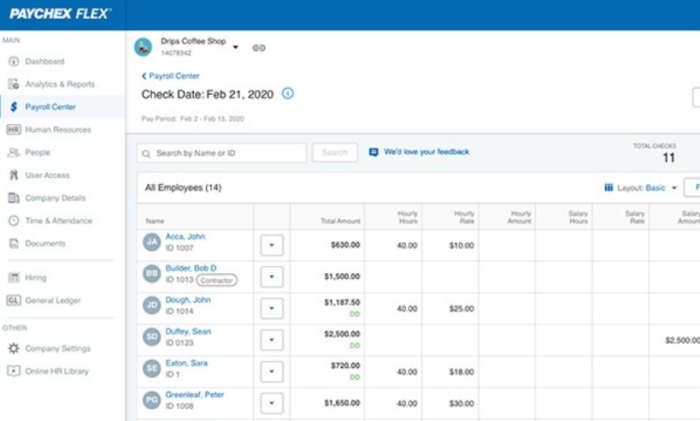Open the row dropdown for Builder, Bob D
The height and width of the screenshot is (421, 700).
point(272,277)
